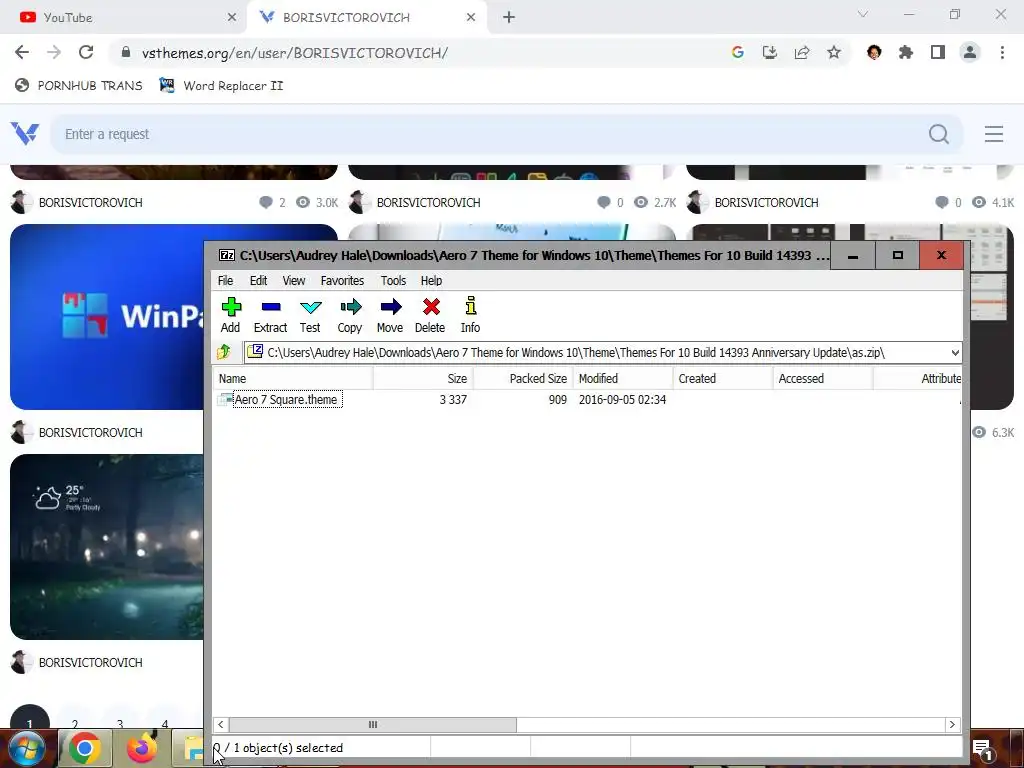This screenshot has width=1024, height=768.
Task: Delete using the red X toolbar icon
Action: 430,315
